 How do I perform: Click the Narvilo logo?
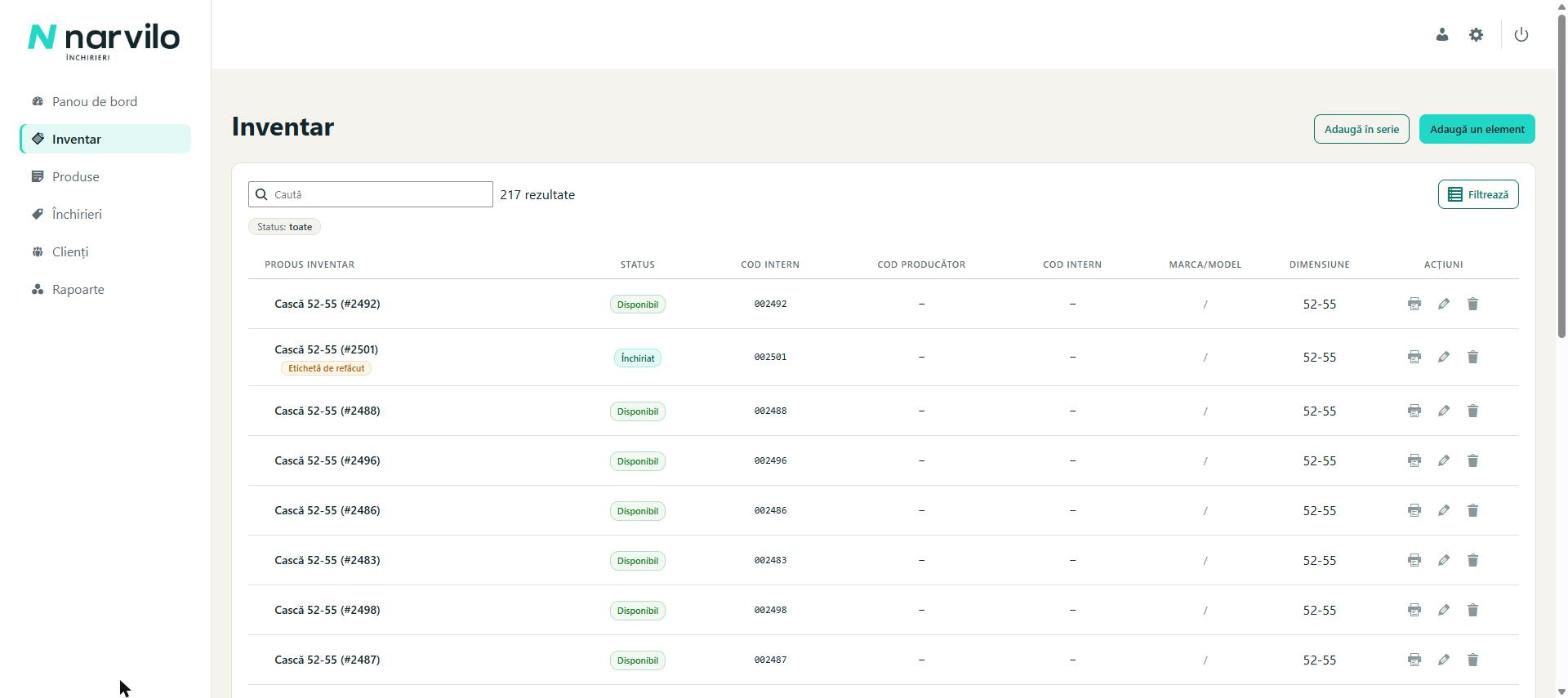tap(104, 40)
